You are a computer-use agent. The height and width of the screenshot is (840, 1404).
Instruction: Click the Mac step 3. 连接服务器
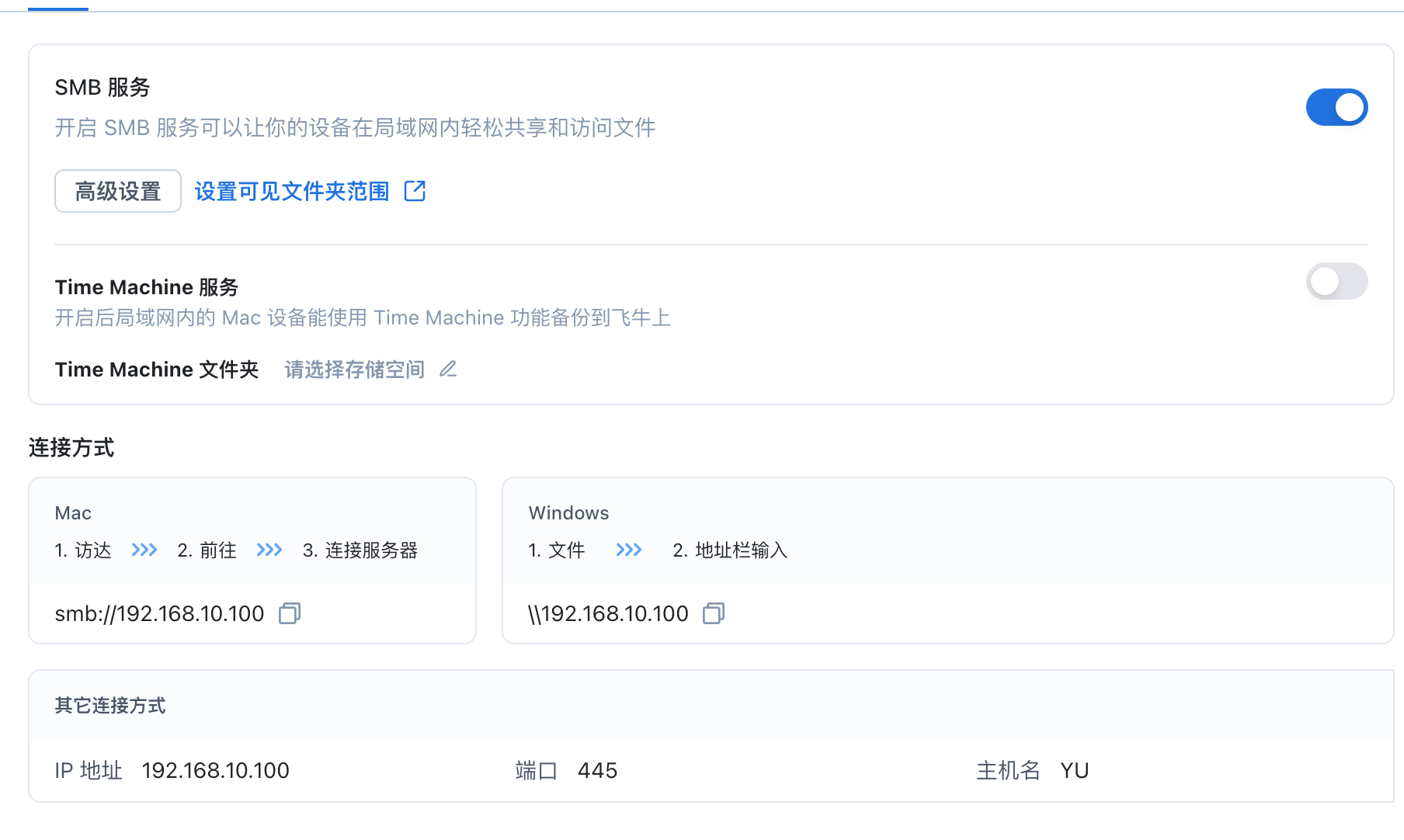(360, 550)
